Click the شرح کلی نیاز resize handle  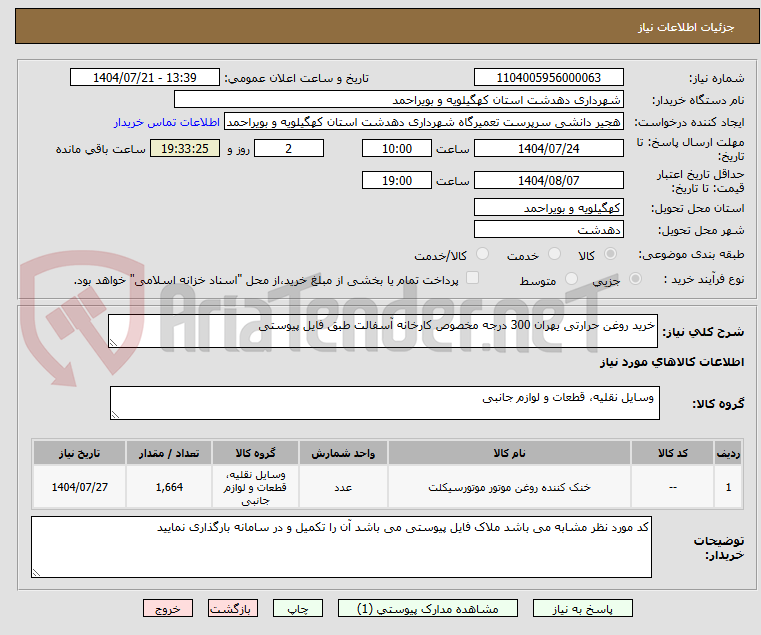tap(113, 343)
